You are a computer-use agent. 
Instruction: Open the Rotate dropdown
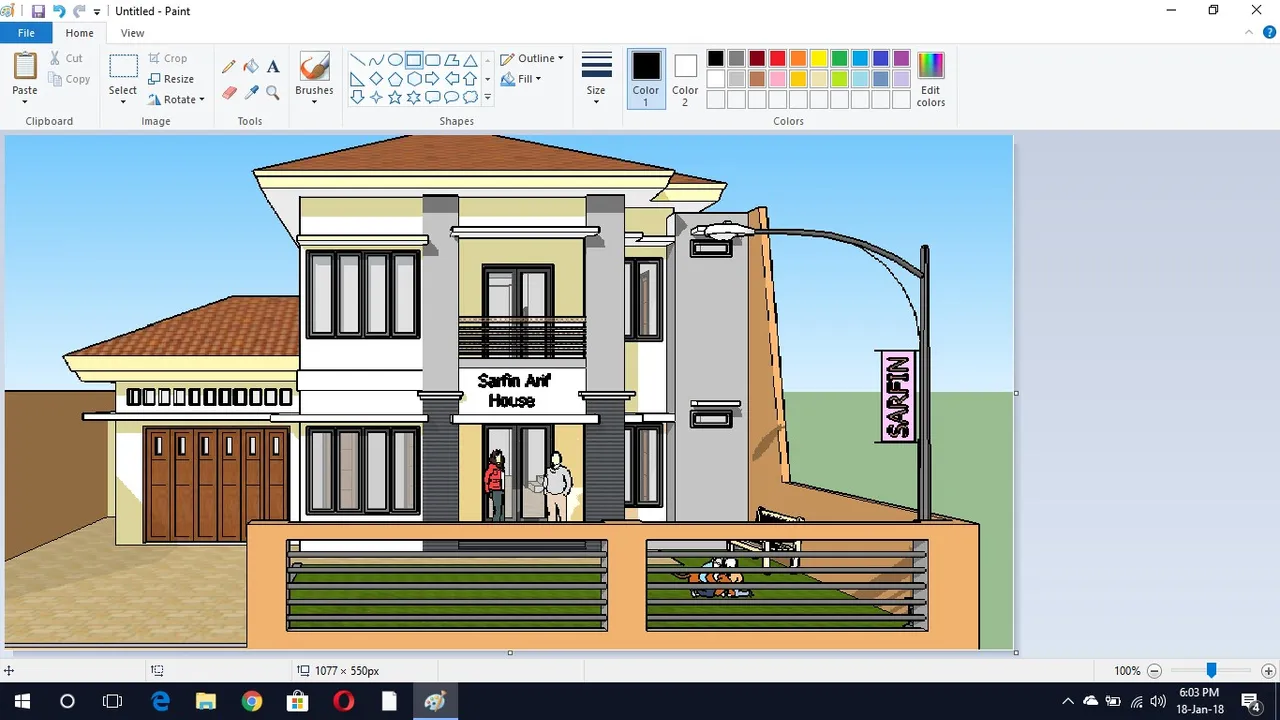[x=177, y=100]
